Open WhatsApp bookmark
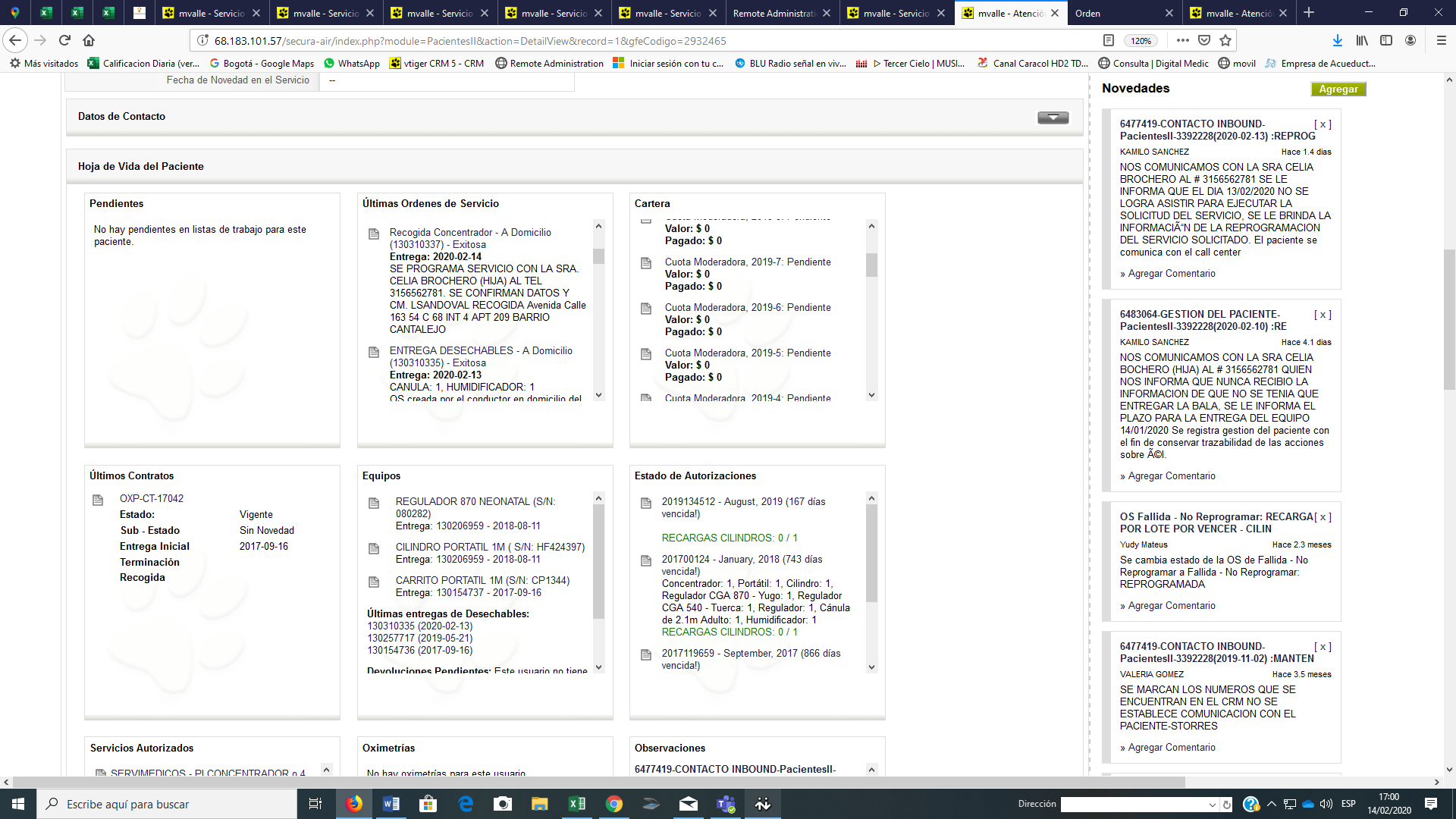This screenshot has width=1456, height=819. (352, 64)
